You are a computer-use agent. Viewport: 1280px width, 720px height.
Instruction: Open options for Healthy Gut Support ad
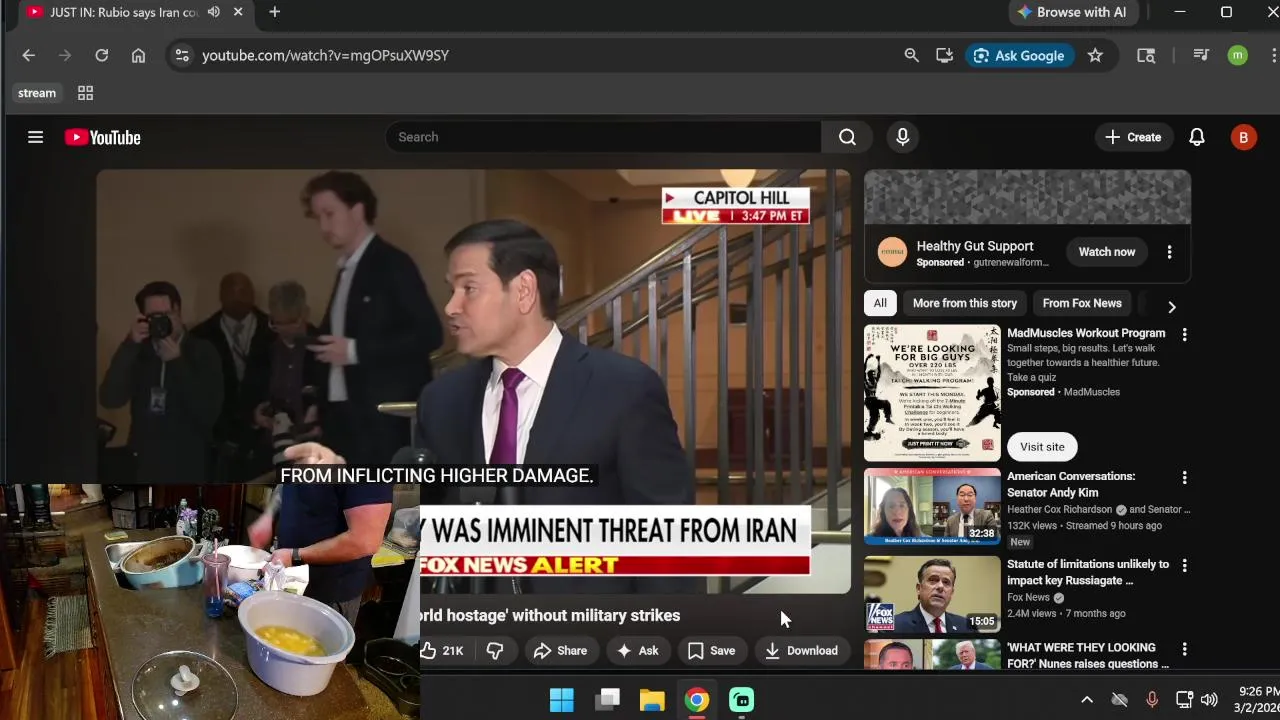[x=1169, y=252]
